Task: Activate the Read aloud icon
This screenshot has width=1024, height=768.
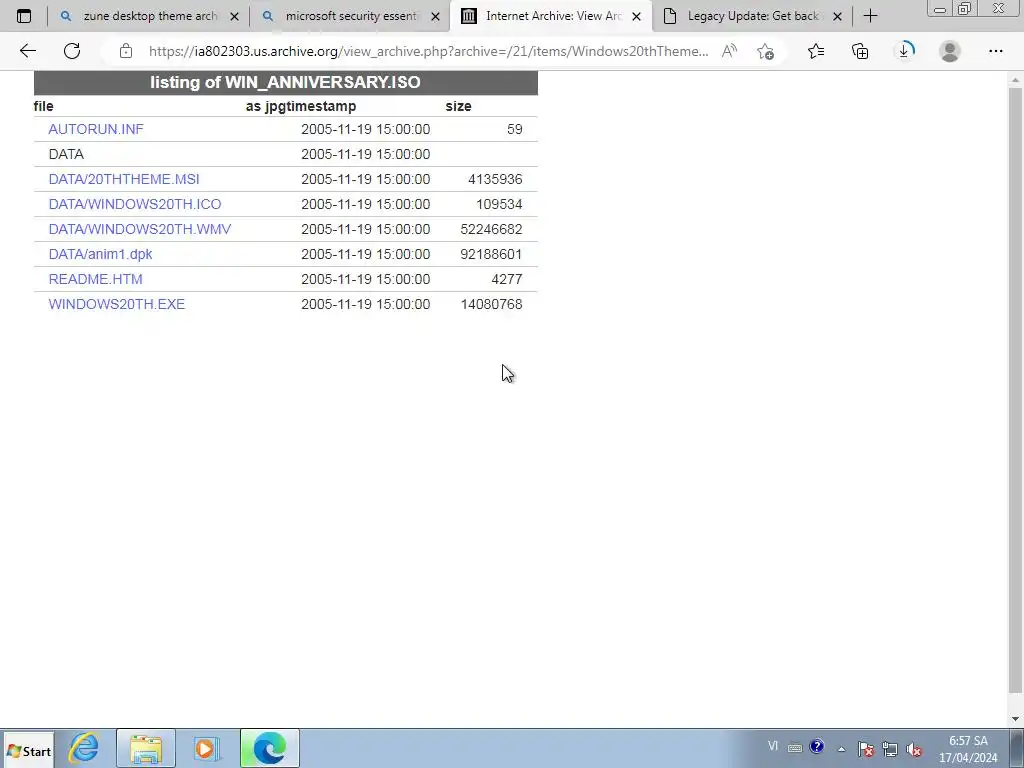Action: (x=729, y=51)
